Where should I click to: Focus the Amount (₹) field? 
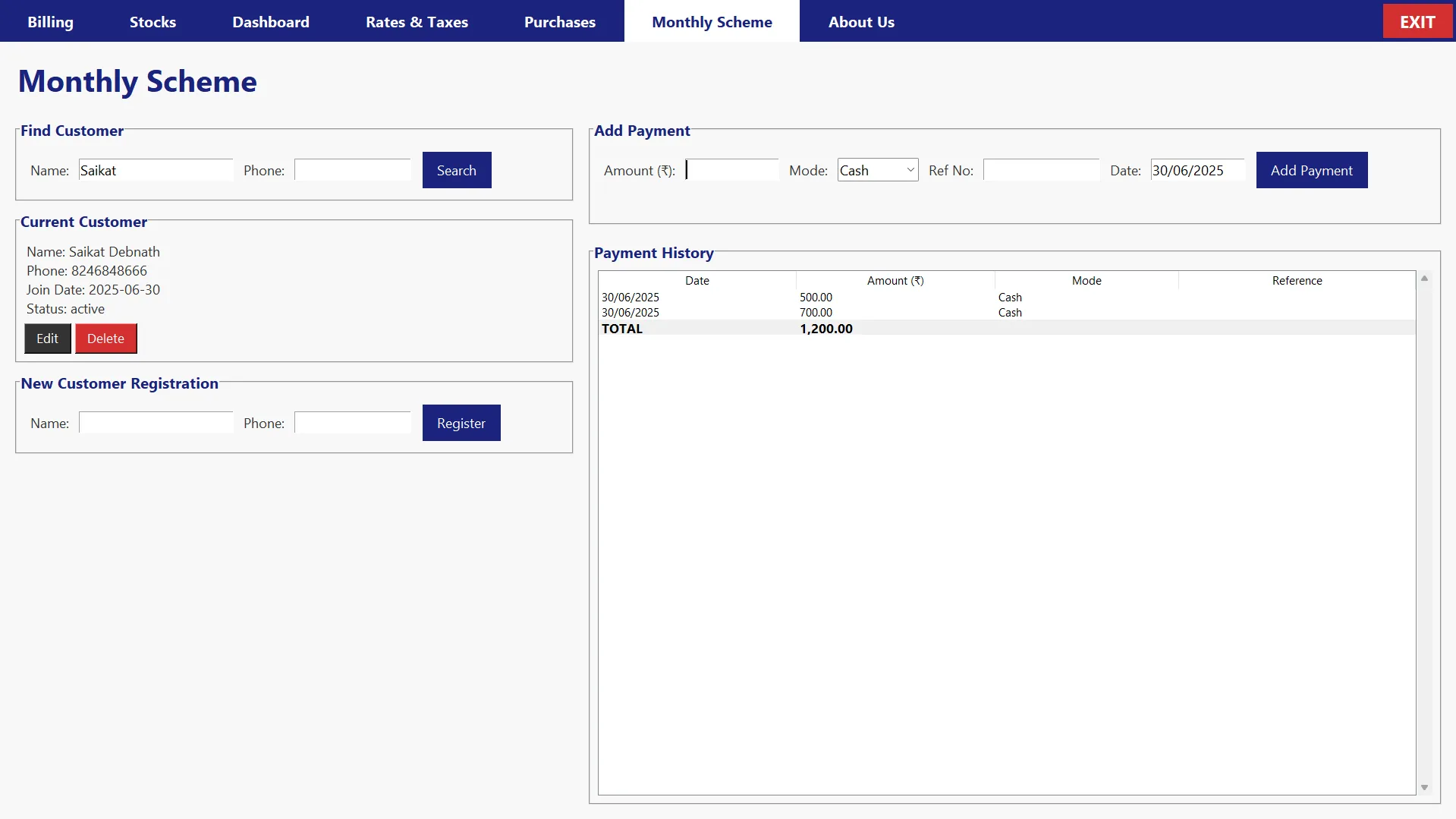[x=731, y=170]
